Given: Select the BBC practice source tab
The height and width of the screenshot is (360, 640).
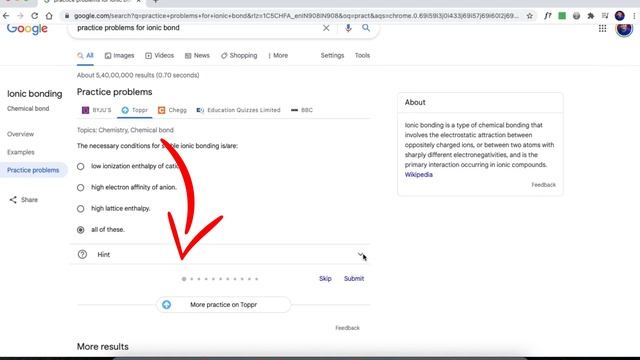Looking at the screenshot, I should tap(302, 110).
